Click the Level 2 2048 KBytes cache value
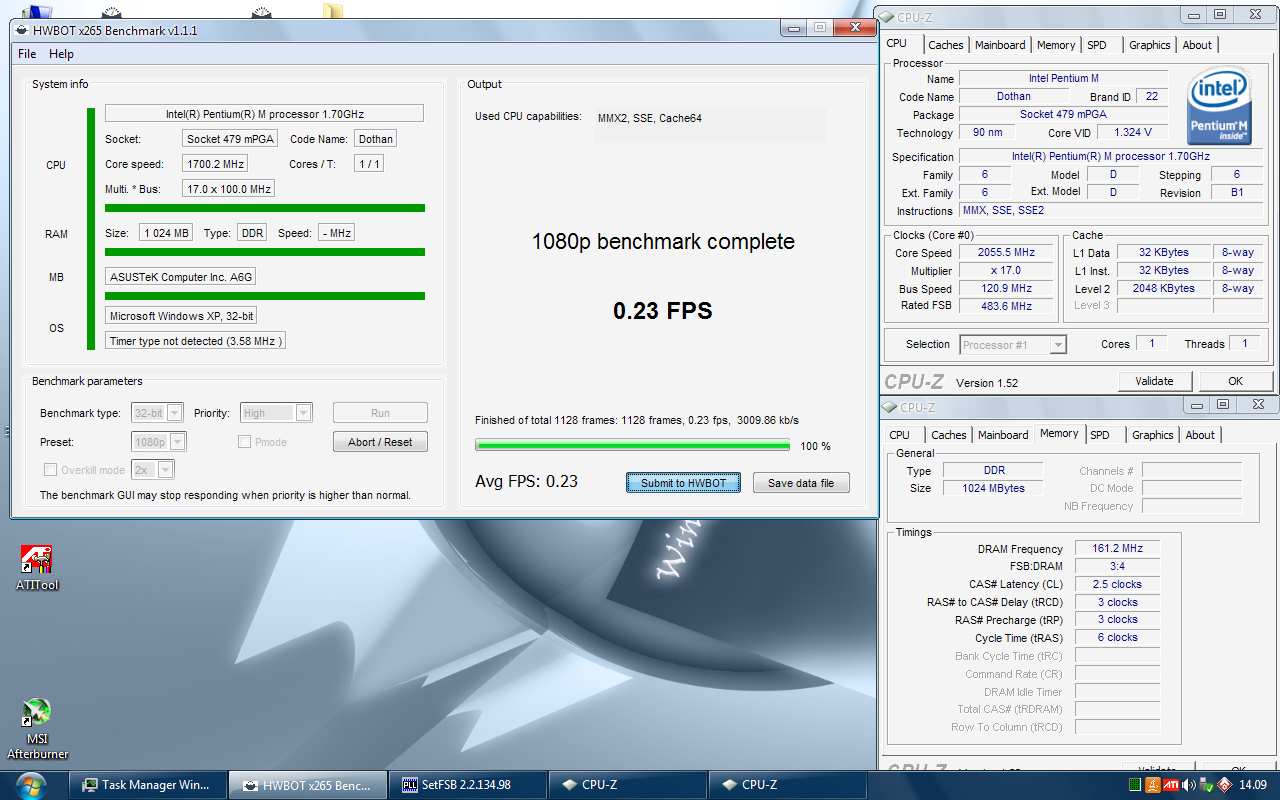 click(1163, 289)
